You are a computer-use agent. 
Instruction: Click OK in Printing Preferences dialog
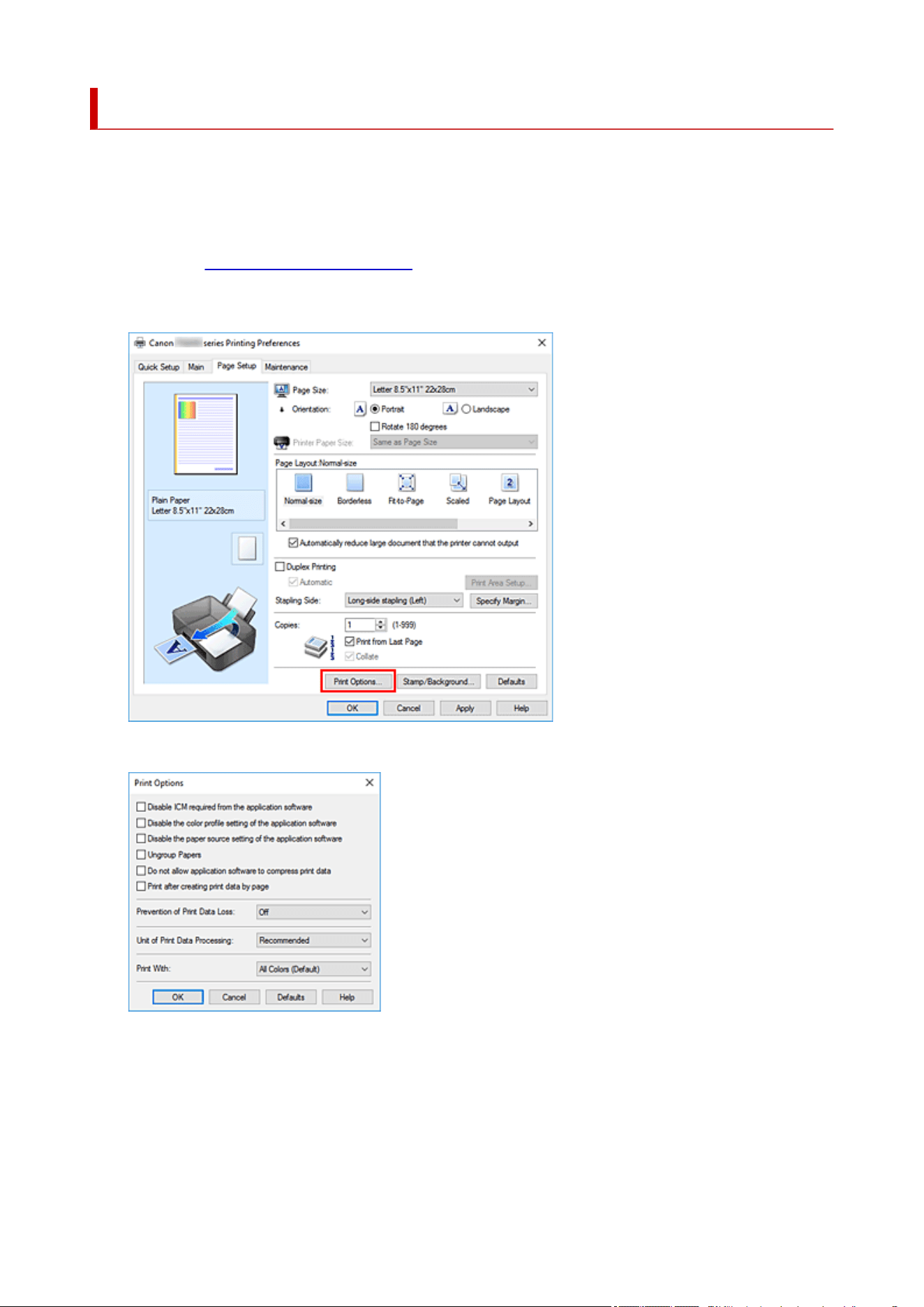click(352, 708)
